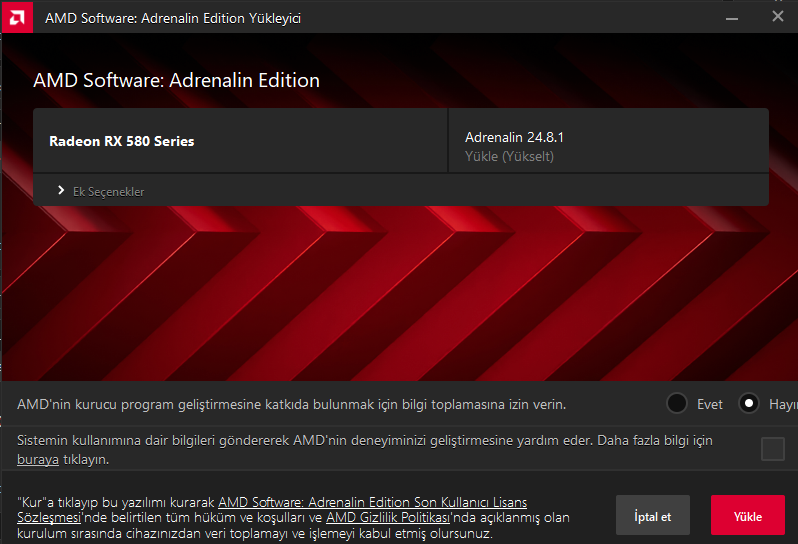Click Radeon RX 580 Series text
Viewport: 798px width, 544px height.
[122, 141]
